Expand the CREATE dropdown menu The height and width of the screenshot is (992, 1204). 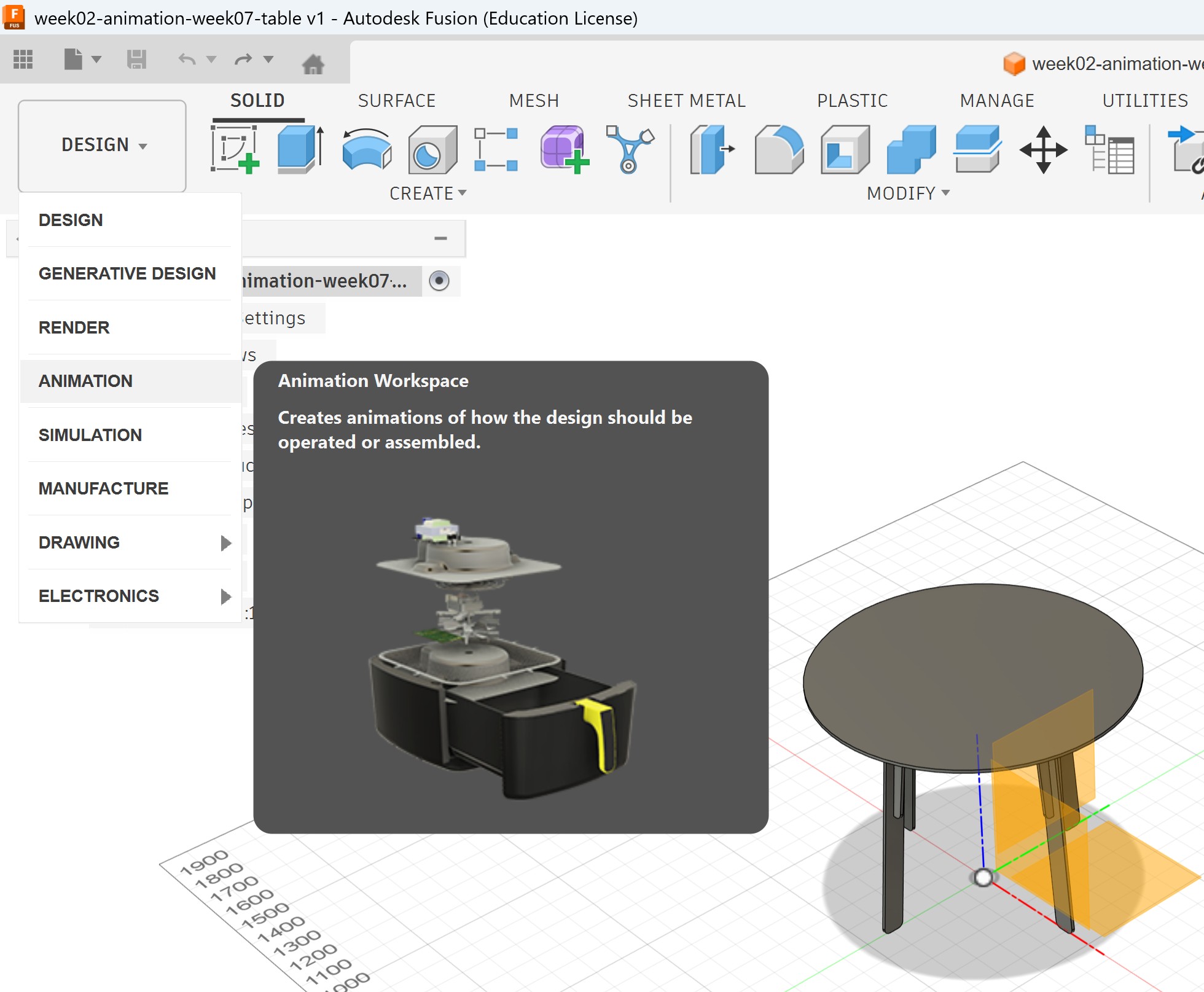(x=428, y=193)
